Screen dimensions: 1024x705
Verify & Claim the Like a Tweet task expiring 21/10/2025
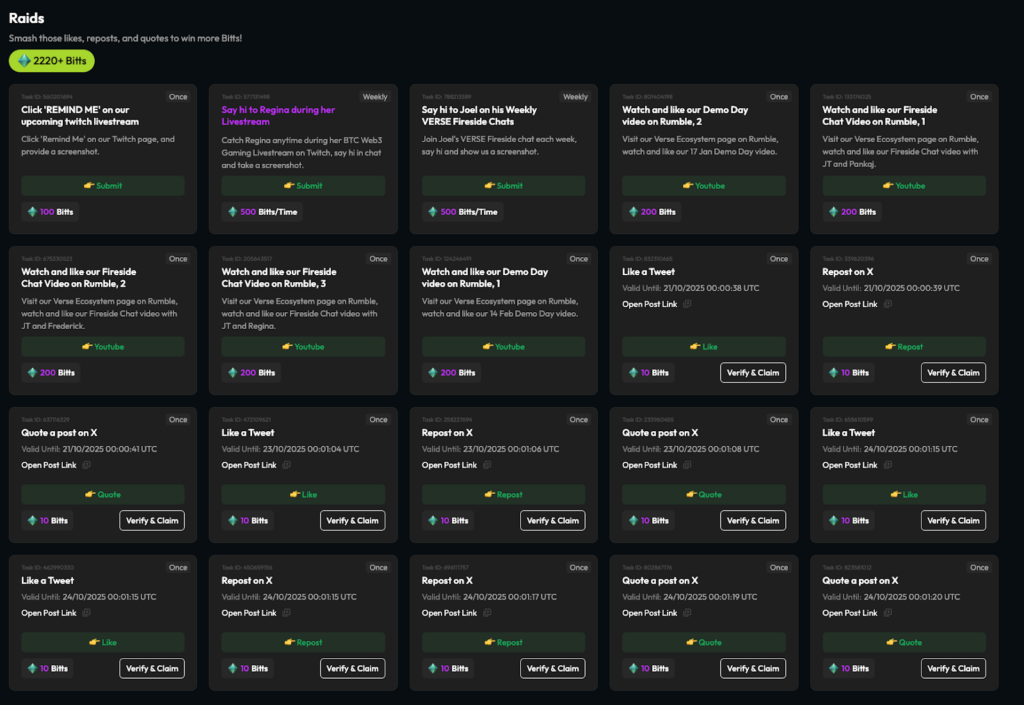point(752,373)
